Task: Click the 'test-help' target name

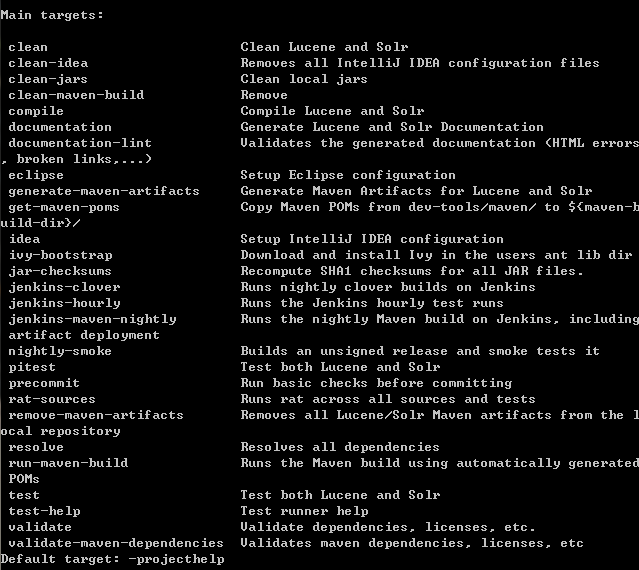Action: pyautogui.click(x=44, y=511)
